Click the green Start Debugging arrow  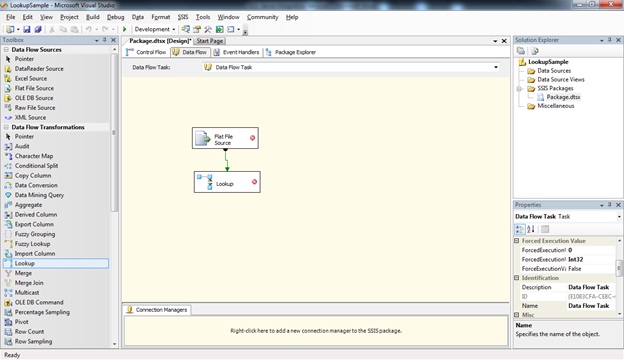pos(125,29)
